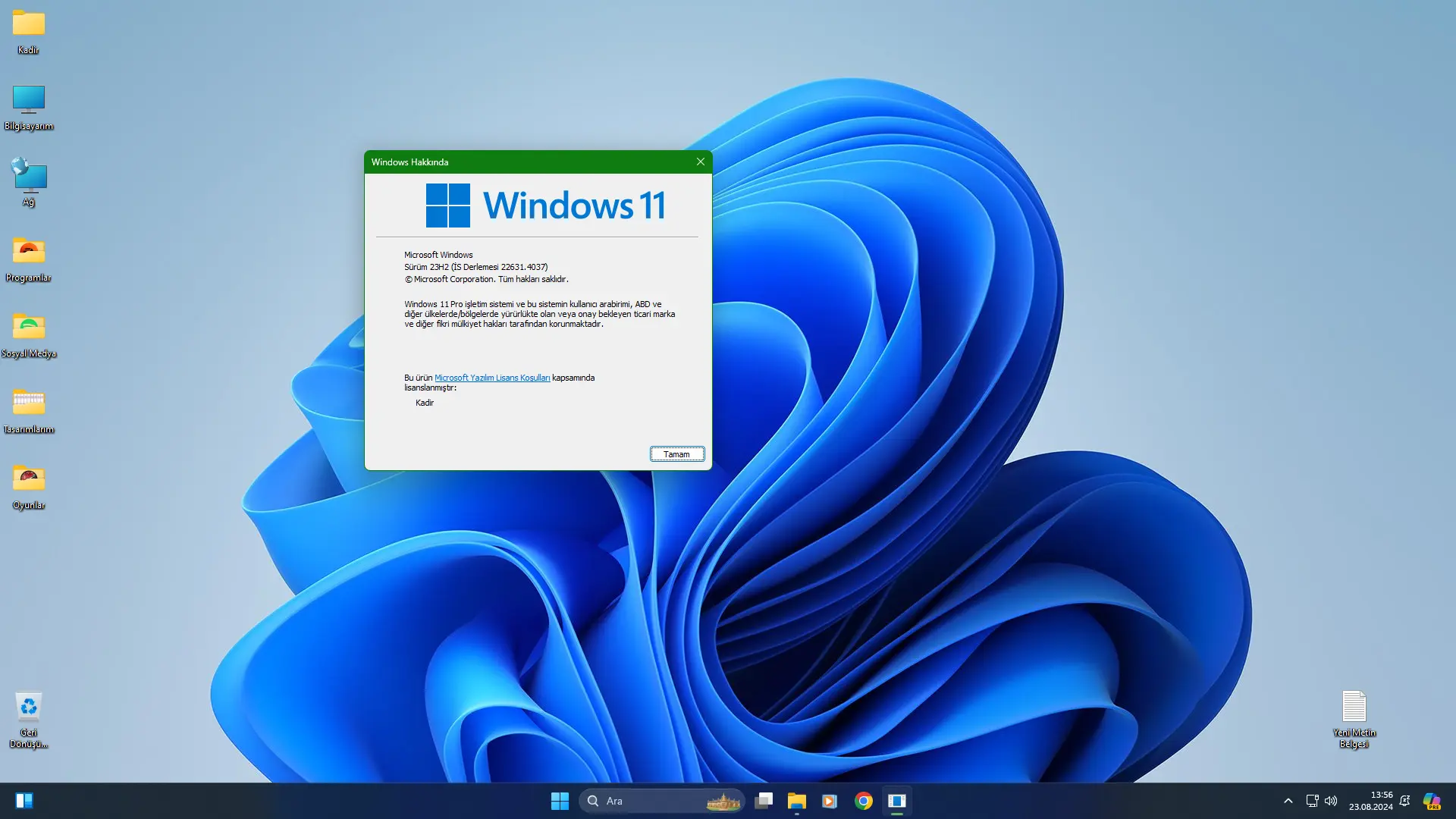The height and width of the screenshot is (819, 1456).
Task: Open File Explorer from the taskbar
Action: coord(796,801)
